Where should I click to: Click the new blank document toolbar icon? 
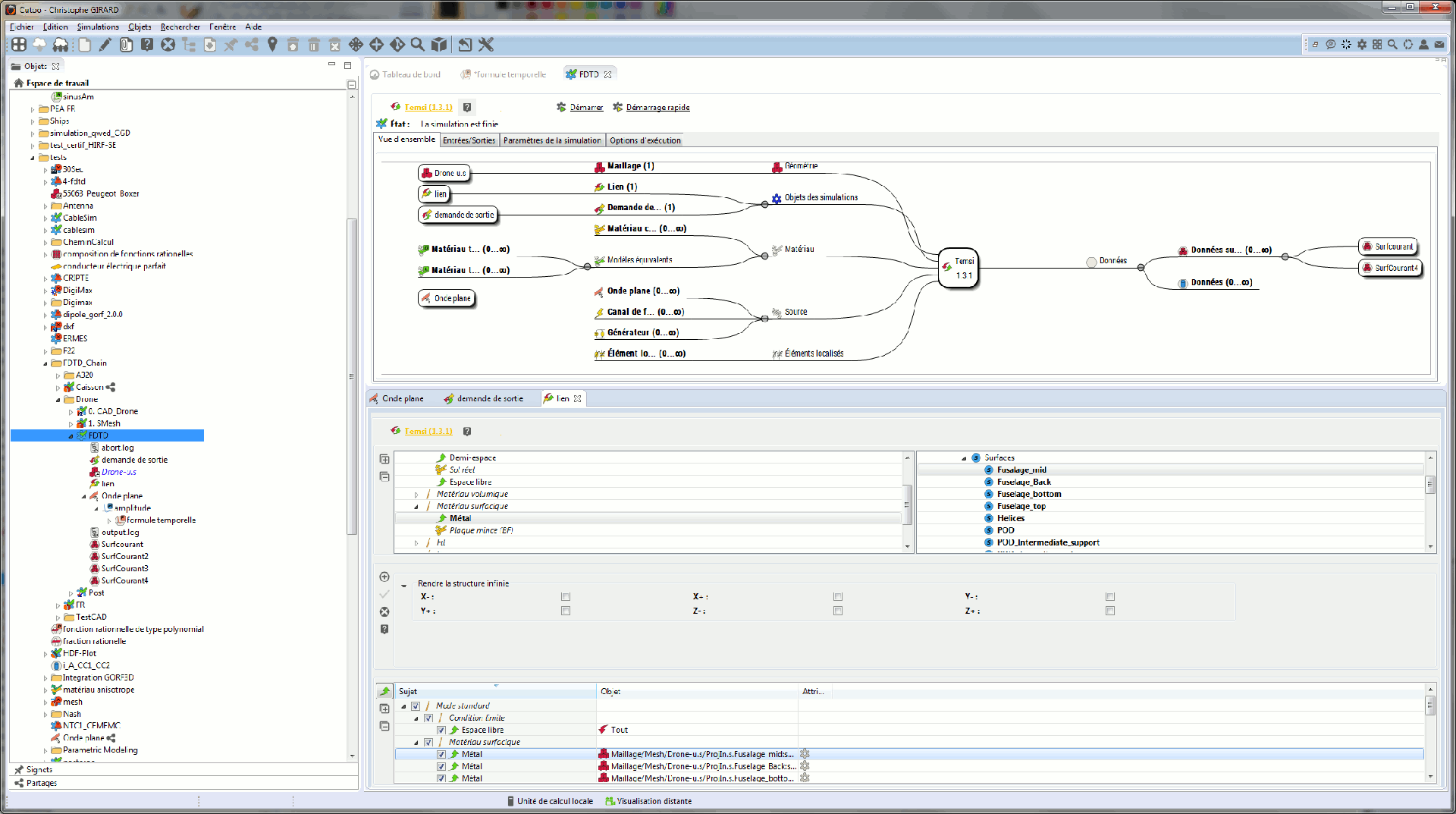point(85,45)
